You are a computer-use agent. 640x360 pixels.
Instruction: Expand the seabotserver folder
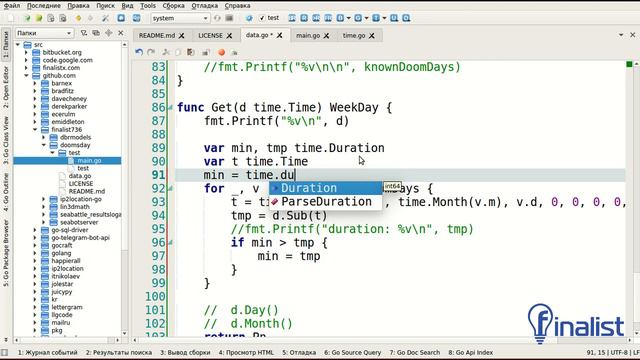point(44,222)
